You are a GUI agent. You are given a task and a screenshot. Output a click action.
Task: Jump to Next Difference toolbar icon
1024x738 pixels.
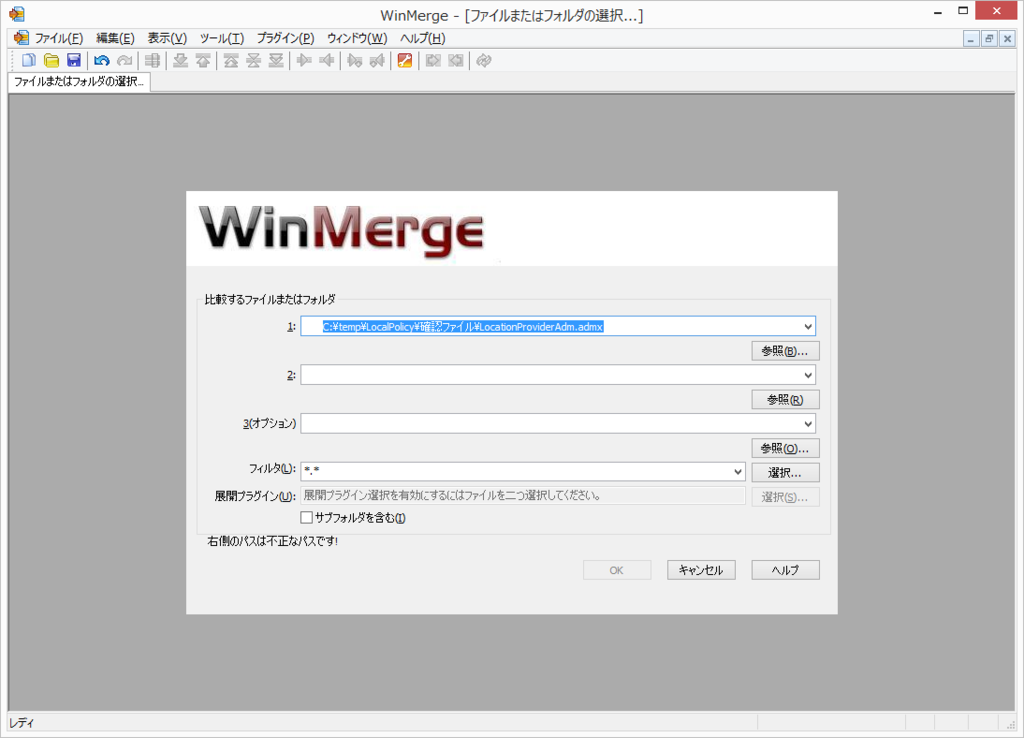pyautogui.click(x=180, y=61)
